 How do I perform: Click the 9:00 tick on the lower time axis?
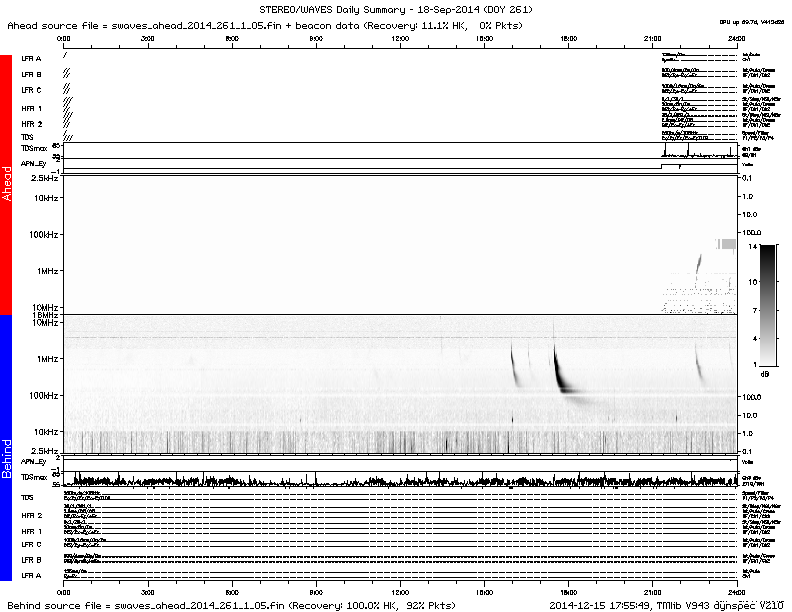tap(316, 591)
